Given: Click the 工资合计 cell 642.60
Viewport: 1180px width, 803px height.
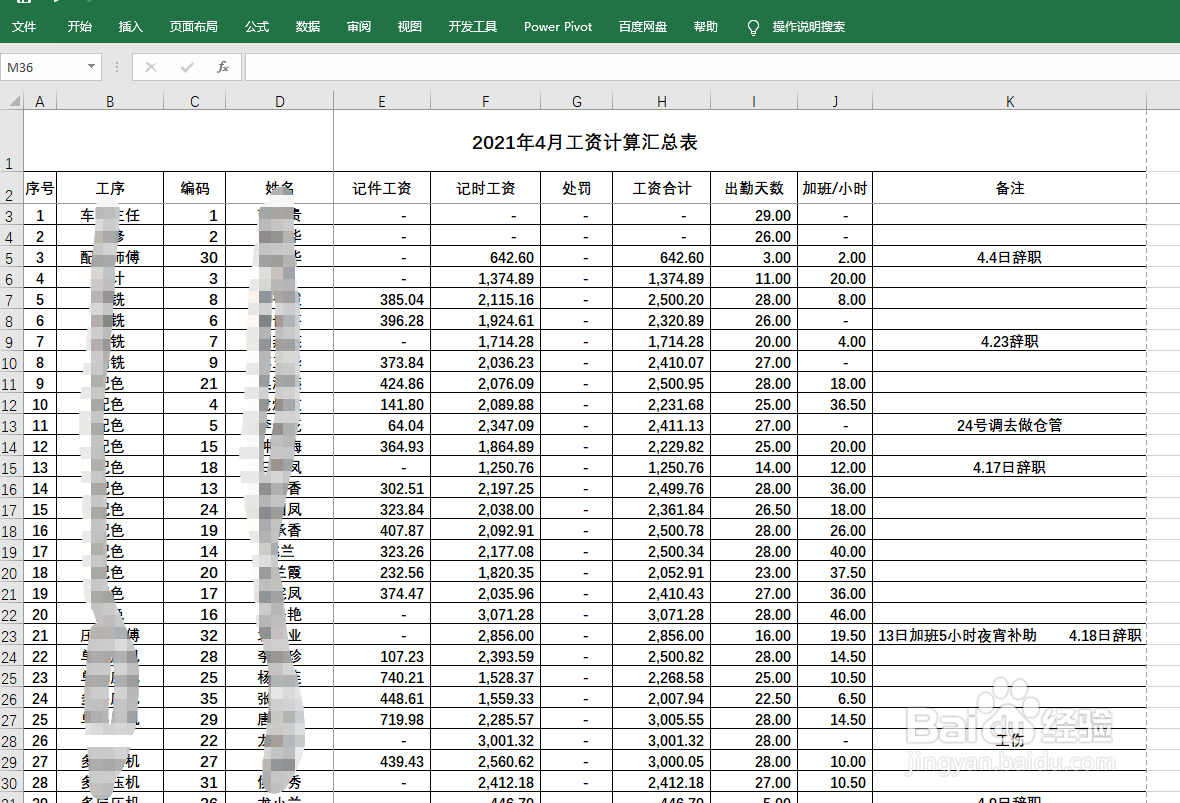Looking at the screenshot, I should 661,257.
